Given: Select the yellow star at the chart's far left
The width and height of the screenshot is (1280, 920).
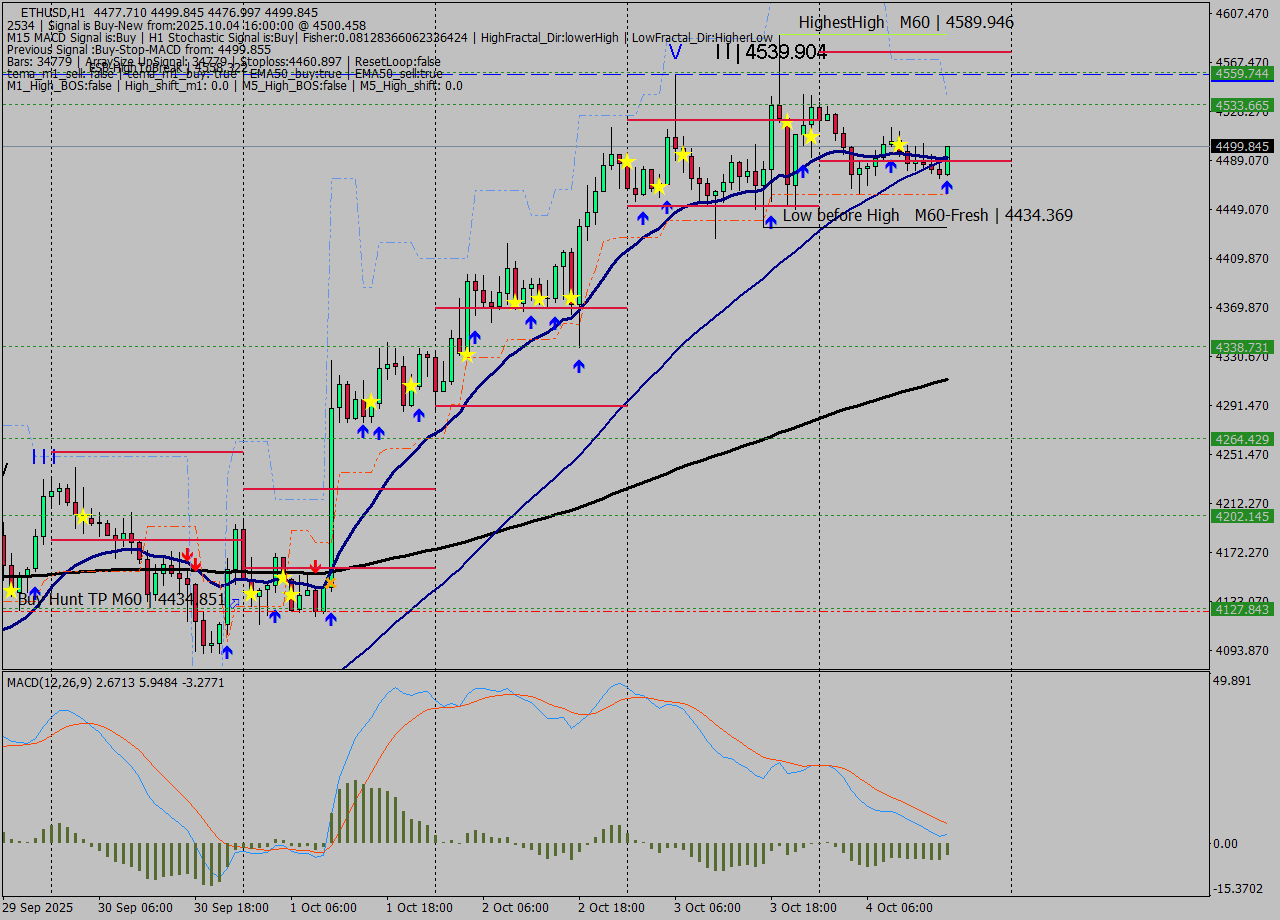Looking at the screenshot, I should pos(11,590).
